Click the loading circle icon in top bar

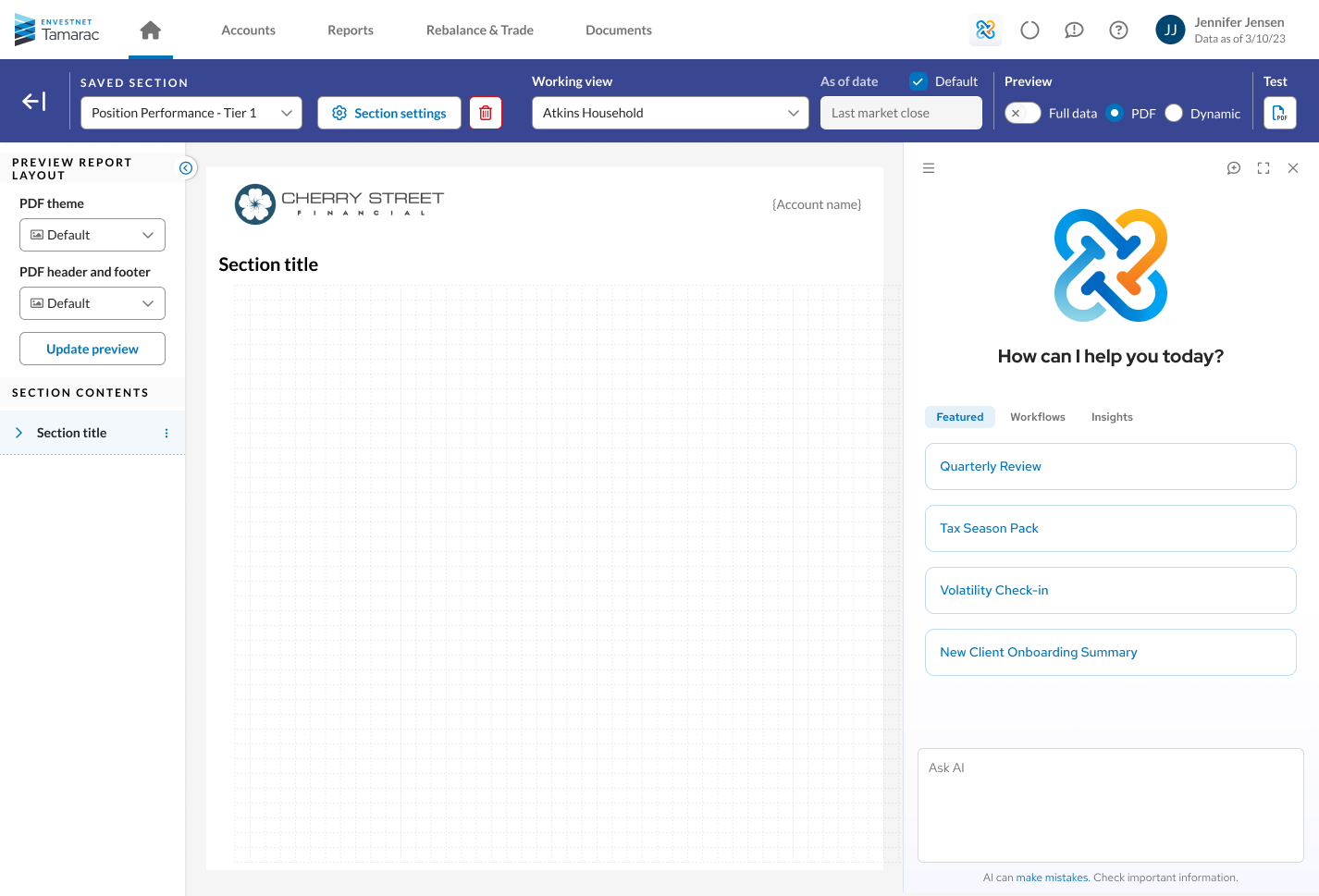point(1029,31)
